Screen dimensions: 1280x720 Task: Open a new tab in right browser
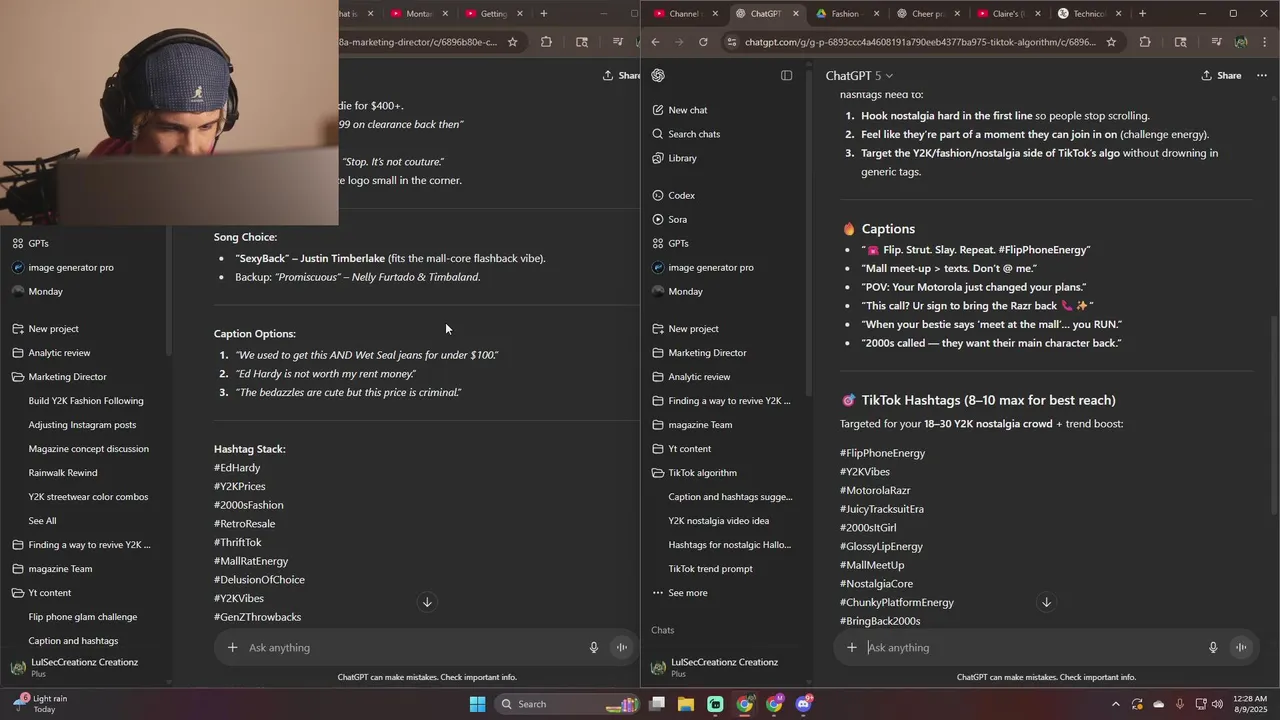point(1142,14)
